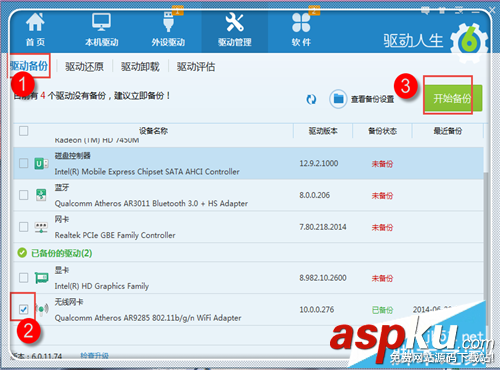Viewport: 500px width, 370px height.
Task: Click version 8.982.10.2600 cell
Action: coord(323,278)
